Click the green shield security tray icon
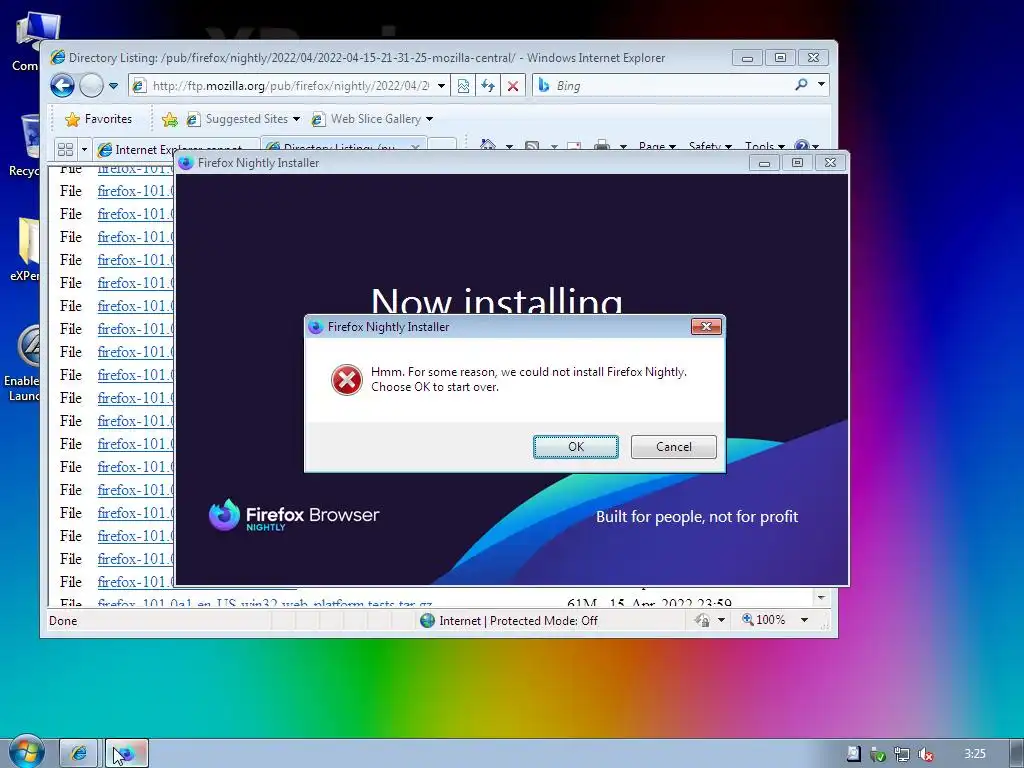The width and height of the screenshot is (1024, 768). coord(878,754)
